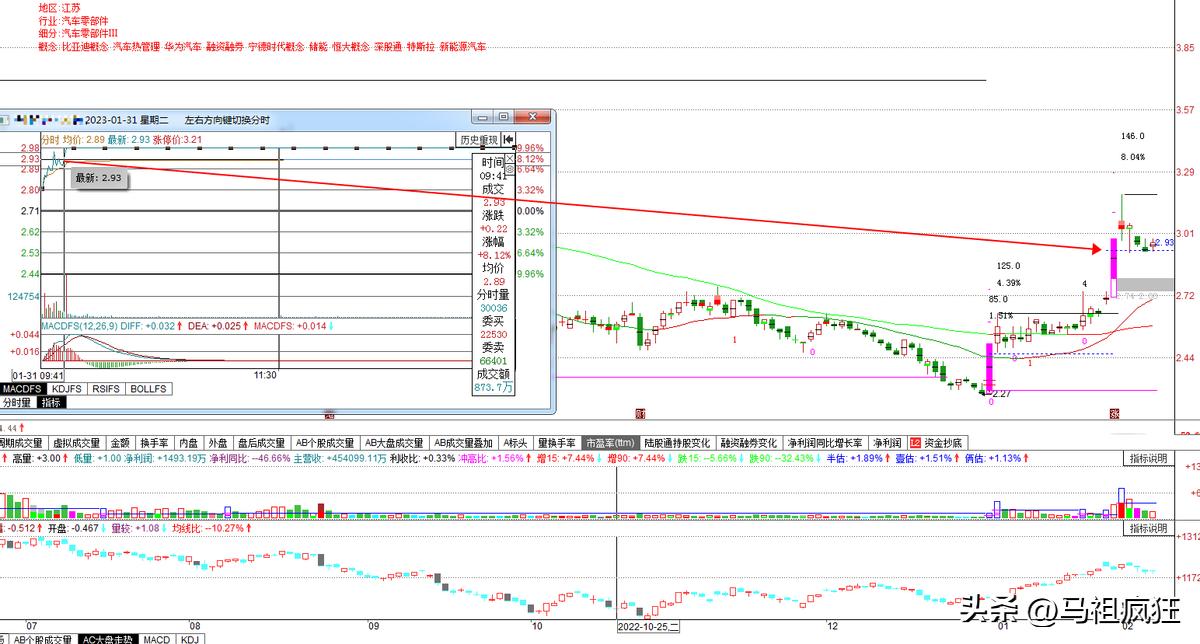This screenshot has width=1200, height=644.
Task: Select the RSIFS indicator tab
Action: [x=108, y=388]
